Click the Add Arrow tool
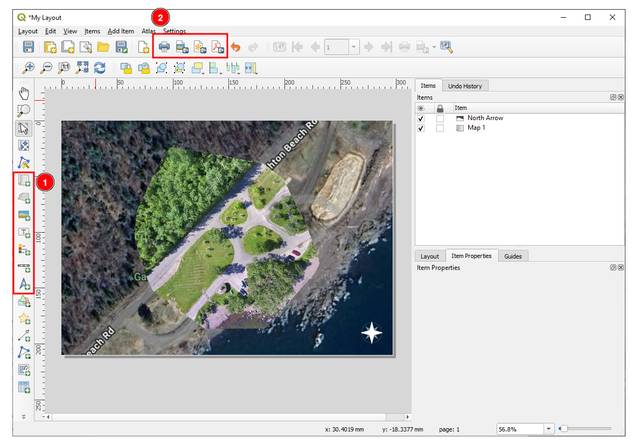Image resolution: width=640 pixels, height=446 pixels. (x=24, y=336)
